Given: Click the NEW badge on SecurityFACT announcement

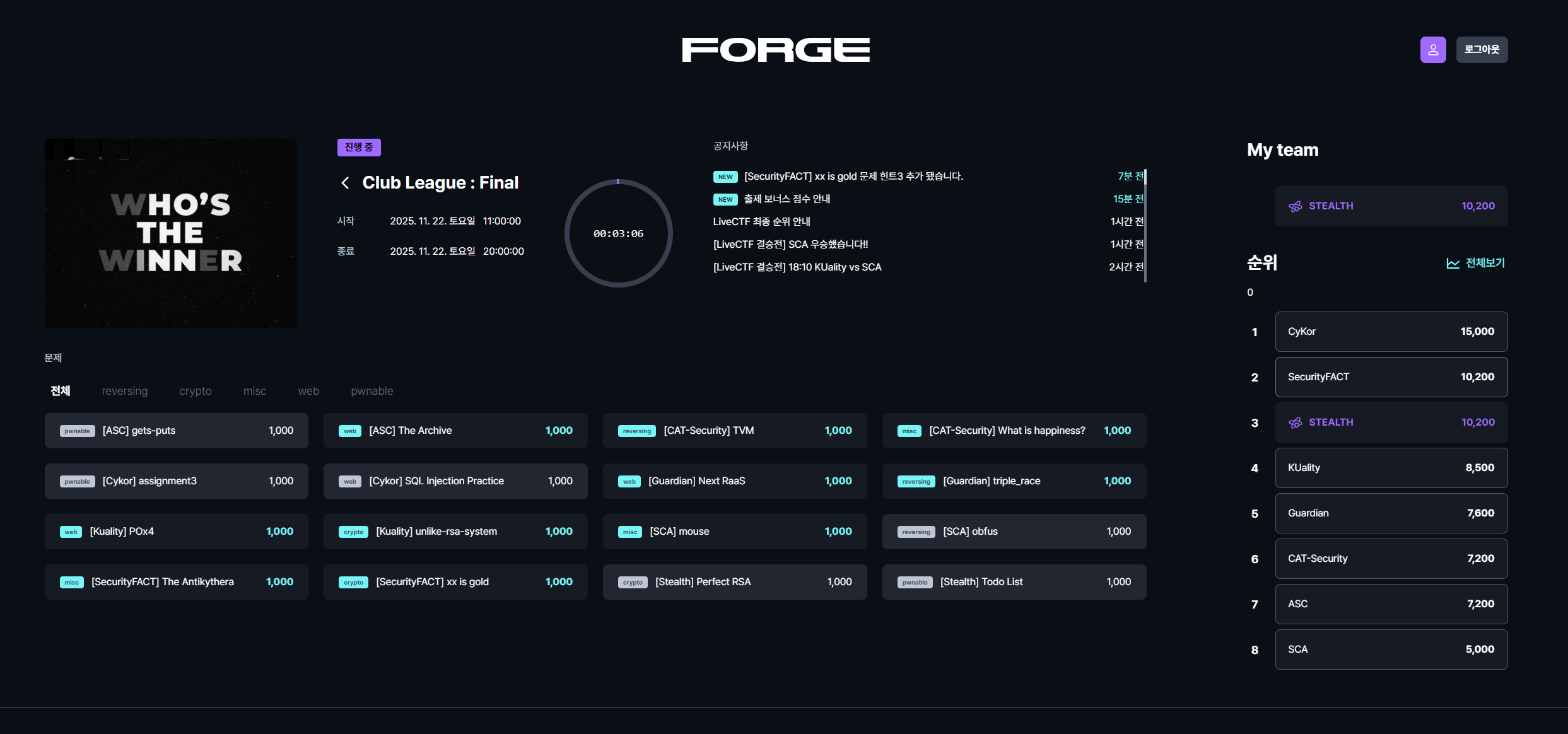Looking at the screenshot, I should (725, 177).
